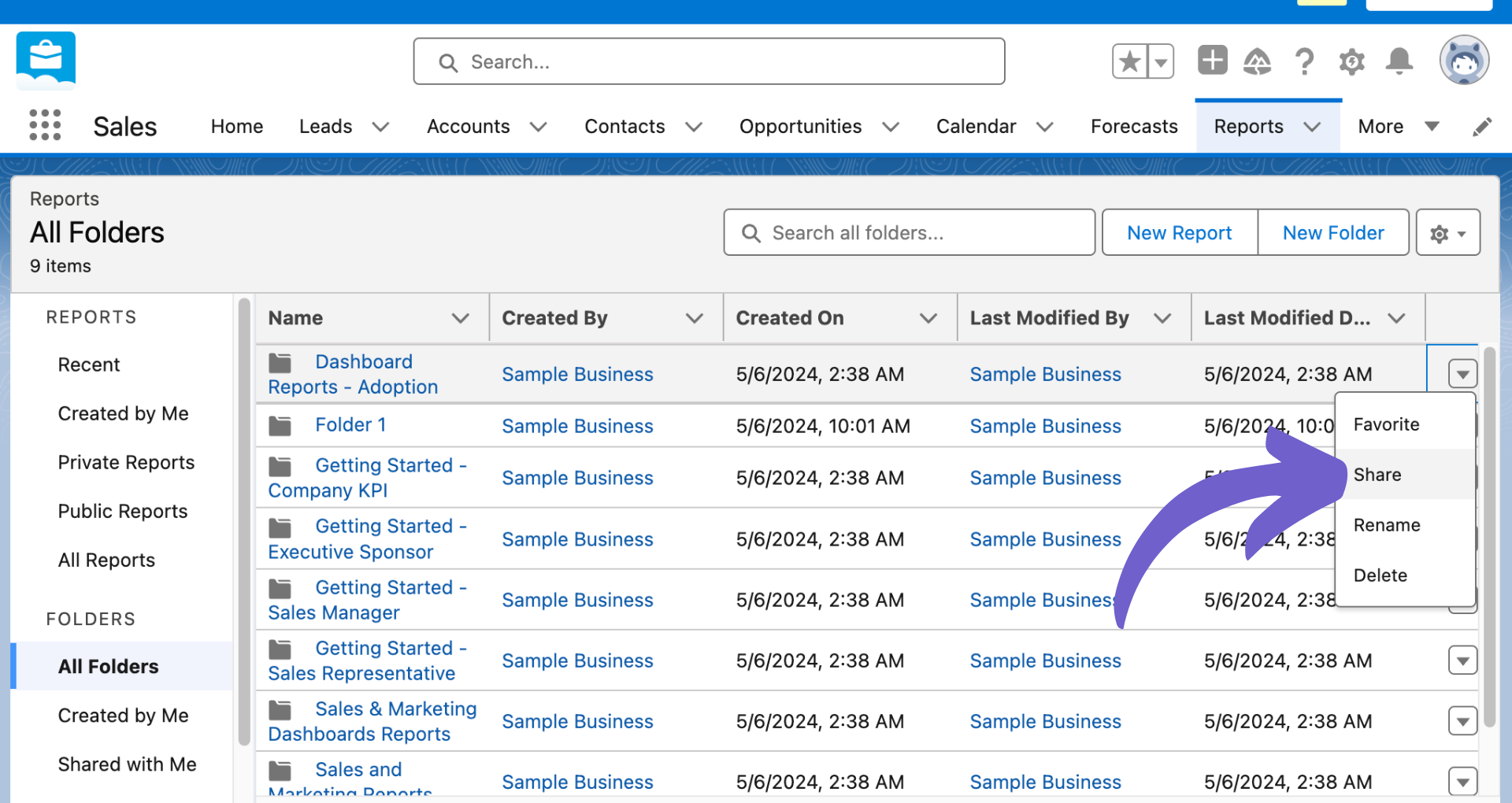Open the user profile avatar
This screenshot has height=803, width=1512.
point(1464,60)
